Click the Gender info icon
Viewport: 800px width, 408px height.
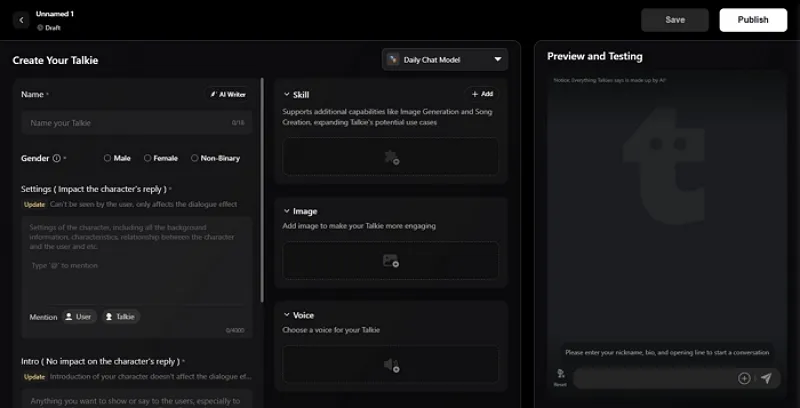click(x=57, y=158)
